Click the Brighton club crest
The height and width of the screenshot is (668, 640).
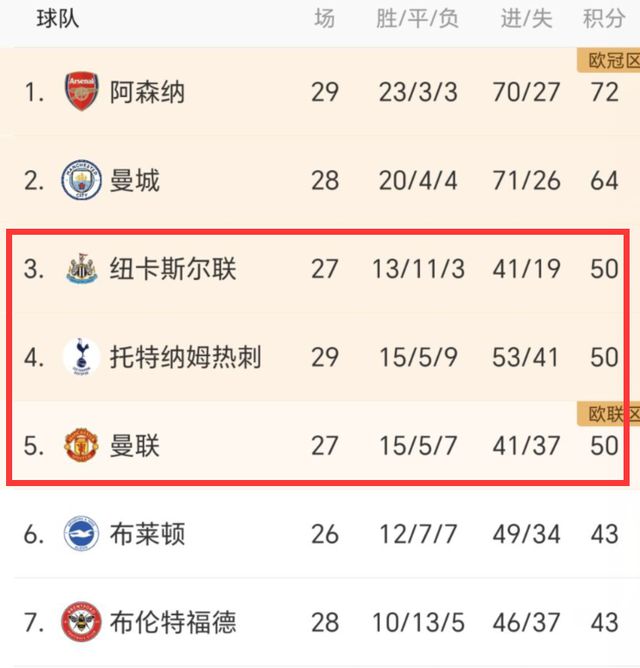81,533
